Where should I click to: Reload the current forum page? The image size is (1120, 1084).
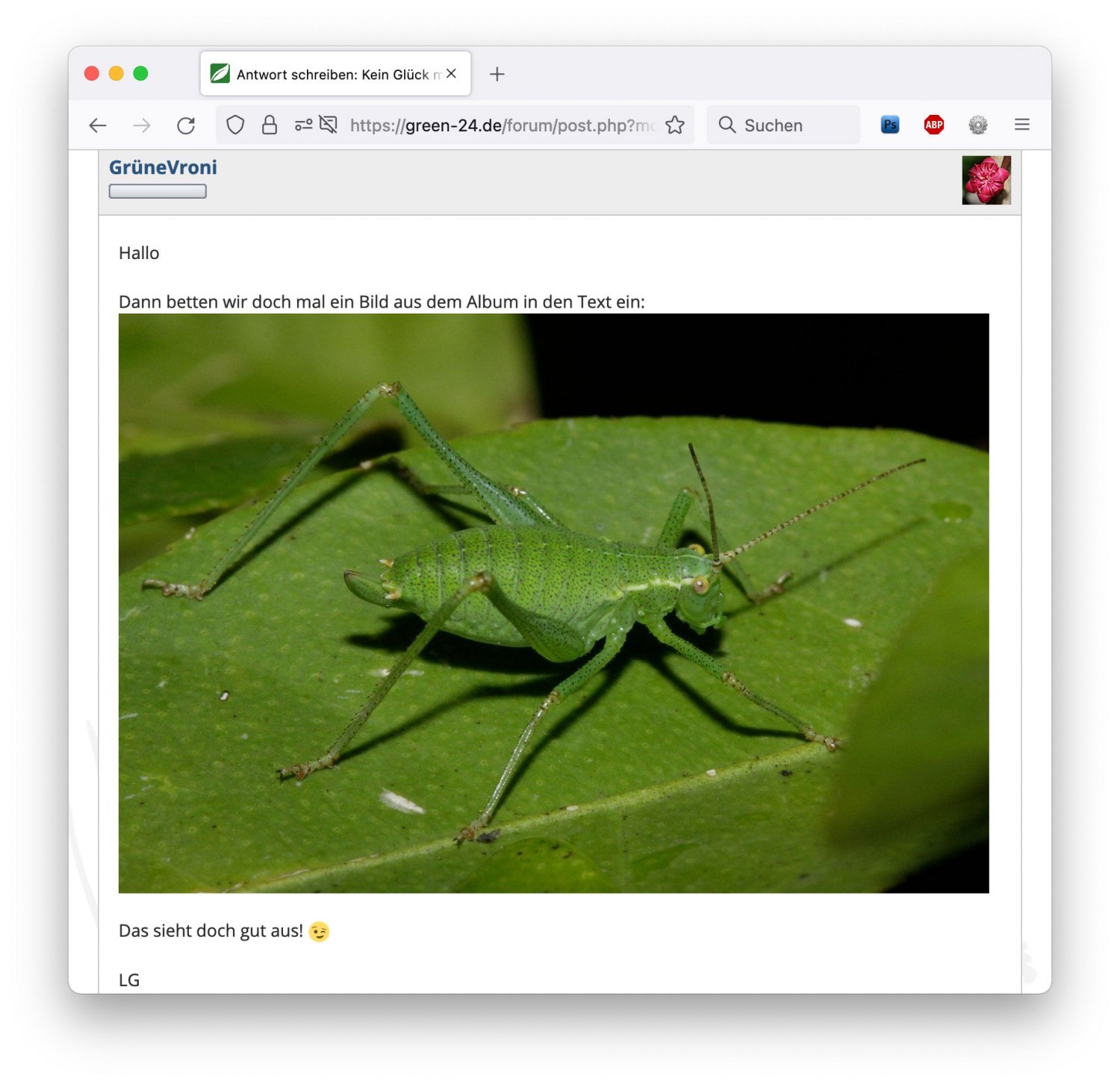[186, 125]
